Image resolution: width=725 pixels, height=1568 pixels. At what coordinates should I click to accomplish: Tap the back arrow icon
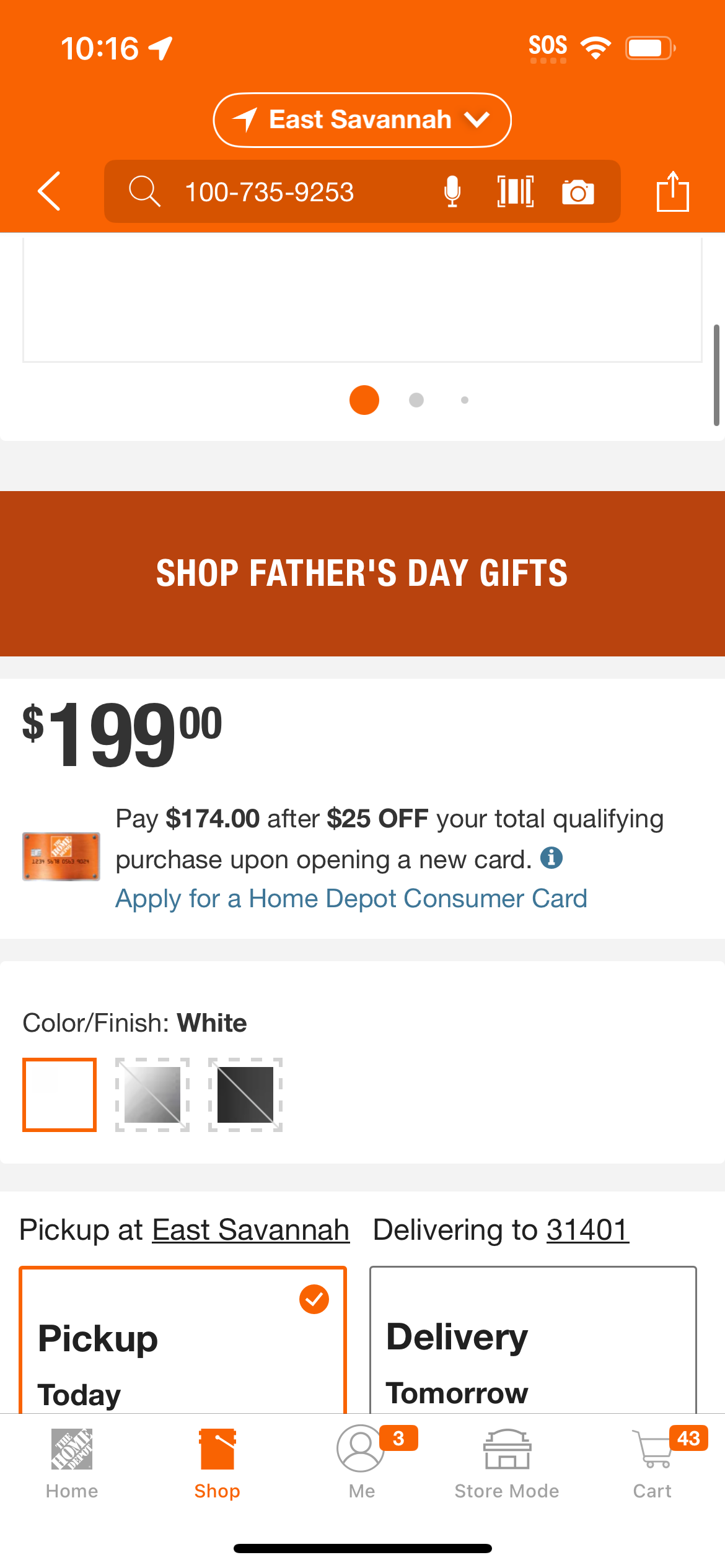(50, 191)
